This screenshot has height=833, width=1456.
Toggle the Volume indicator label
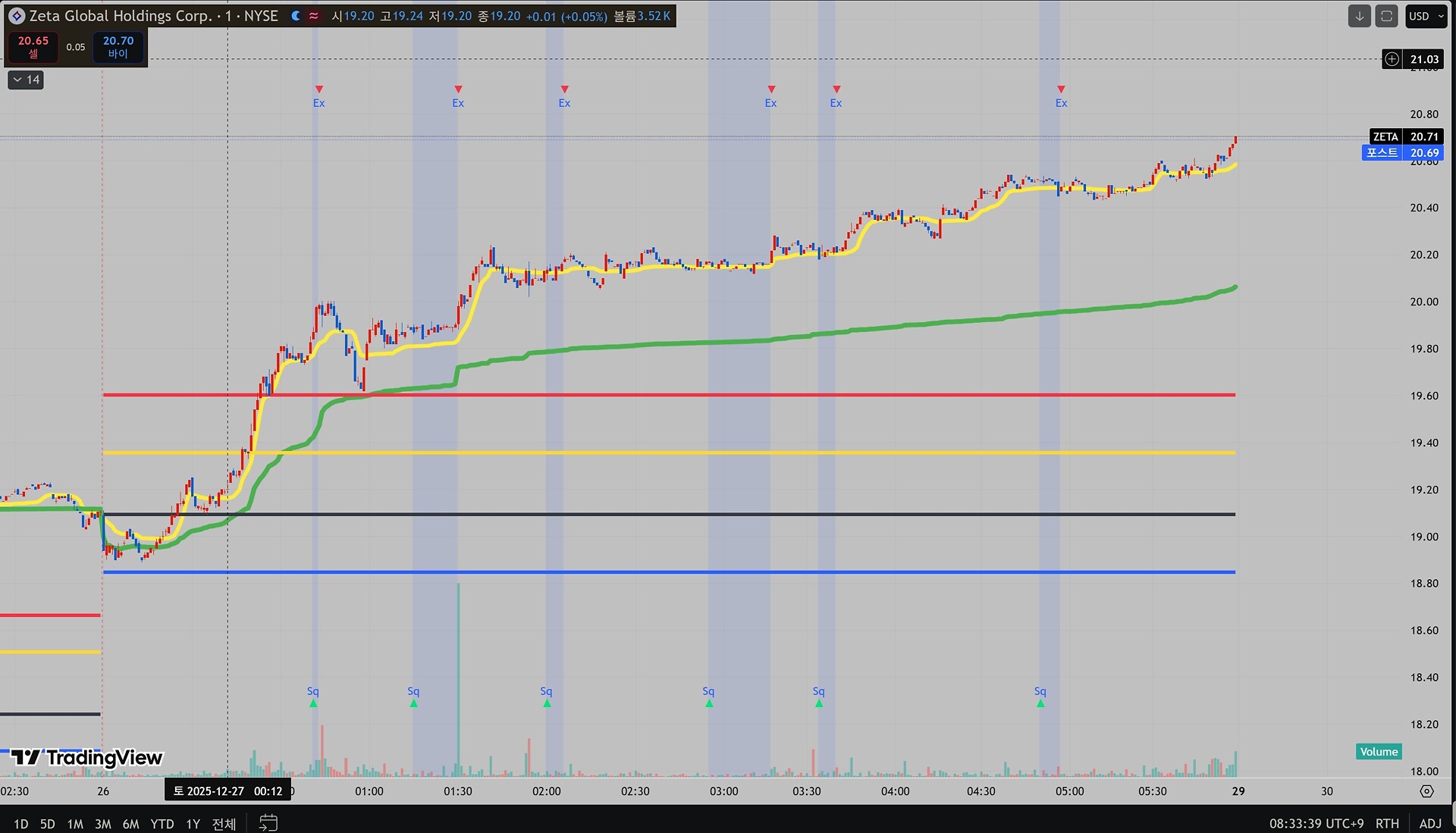pyautogui.click(x=1378, y=752)
